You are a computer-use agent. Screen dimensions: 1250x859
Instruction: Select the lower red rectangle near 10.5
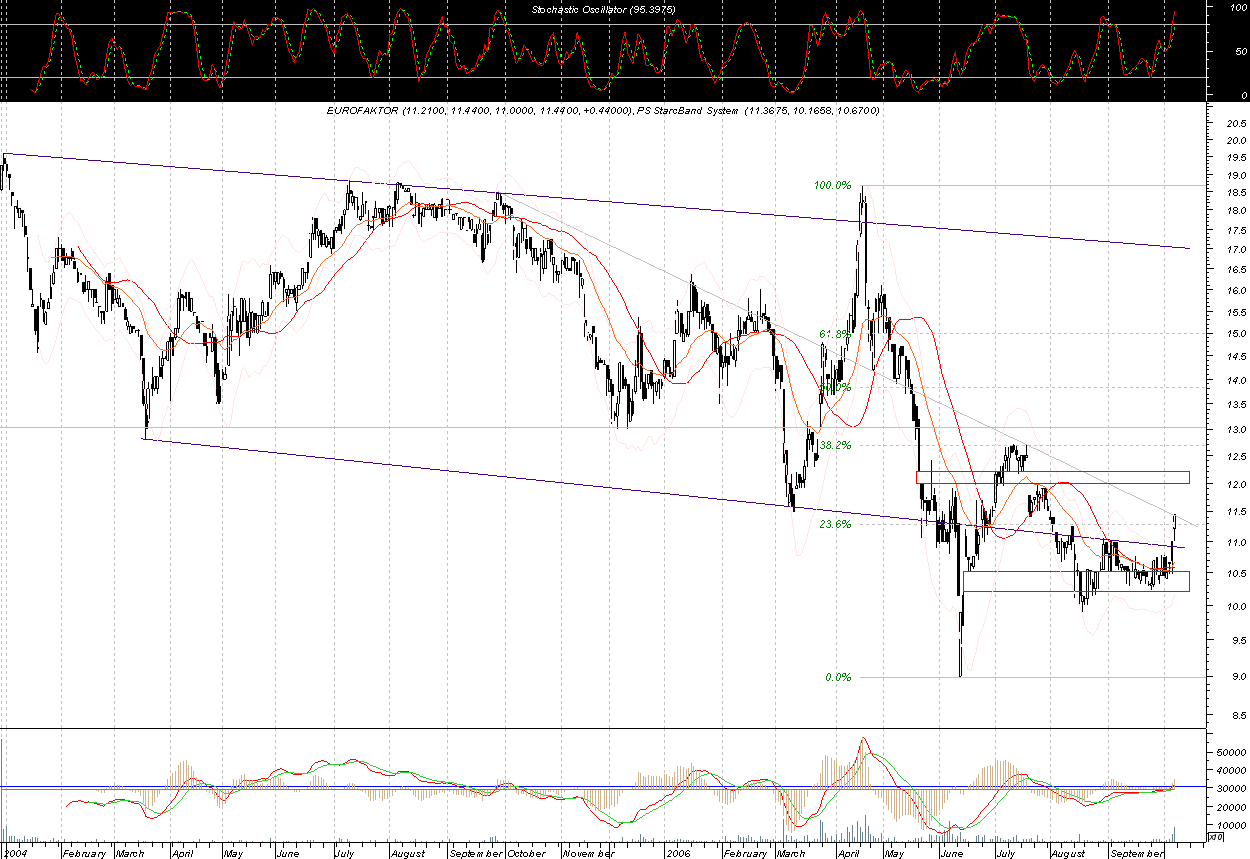pos(1075,581)
